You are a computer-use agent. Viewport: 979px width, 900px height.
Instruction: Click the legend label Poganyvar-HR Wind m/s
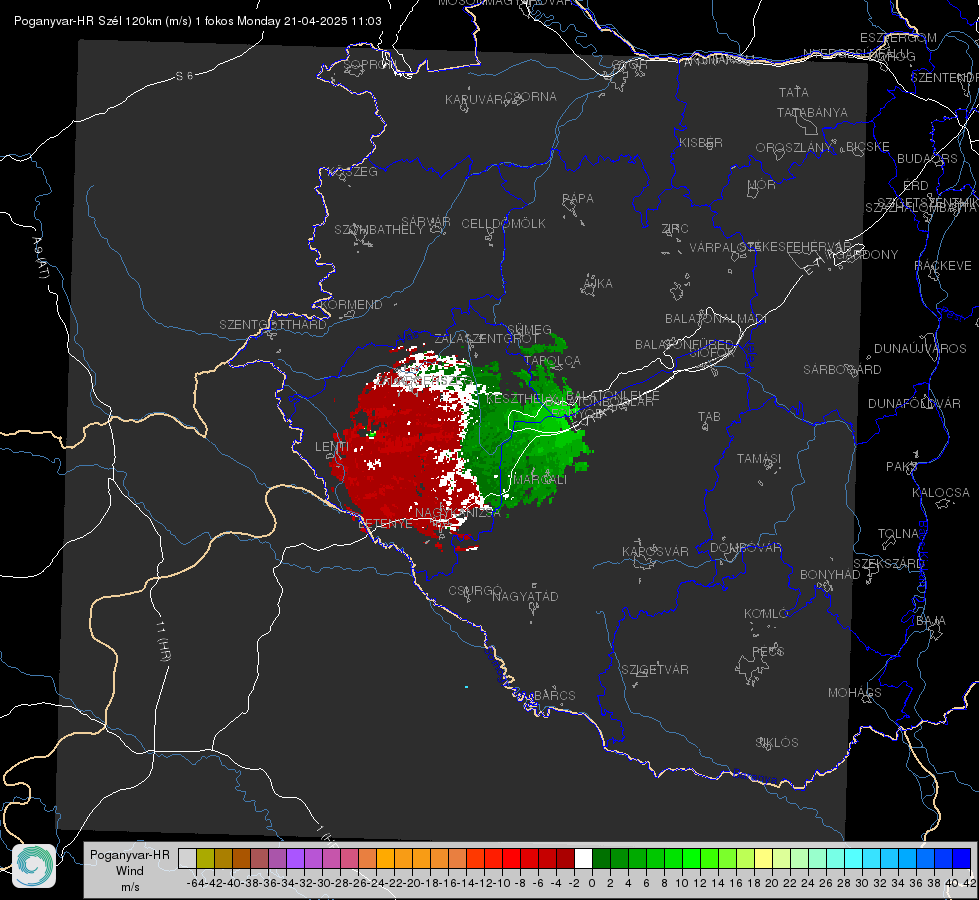pyautogui.click(x=130, y=871)
